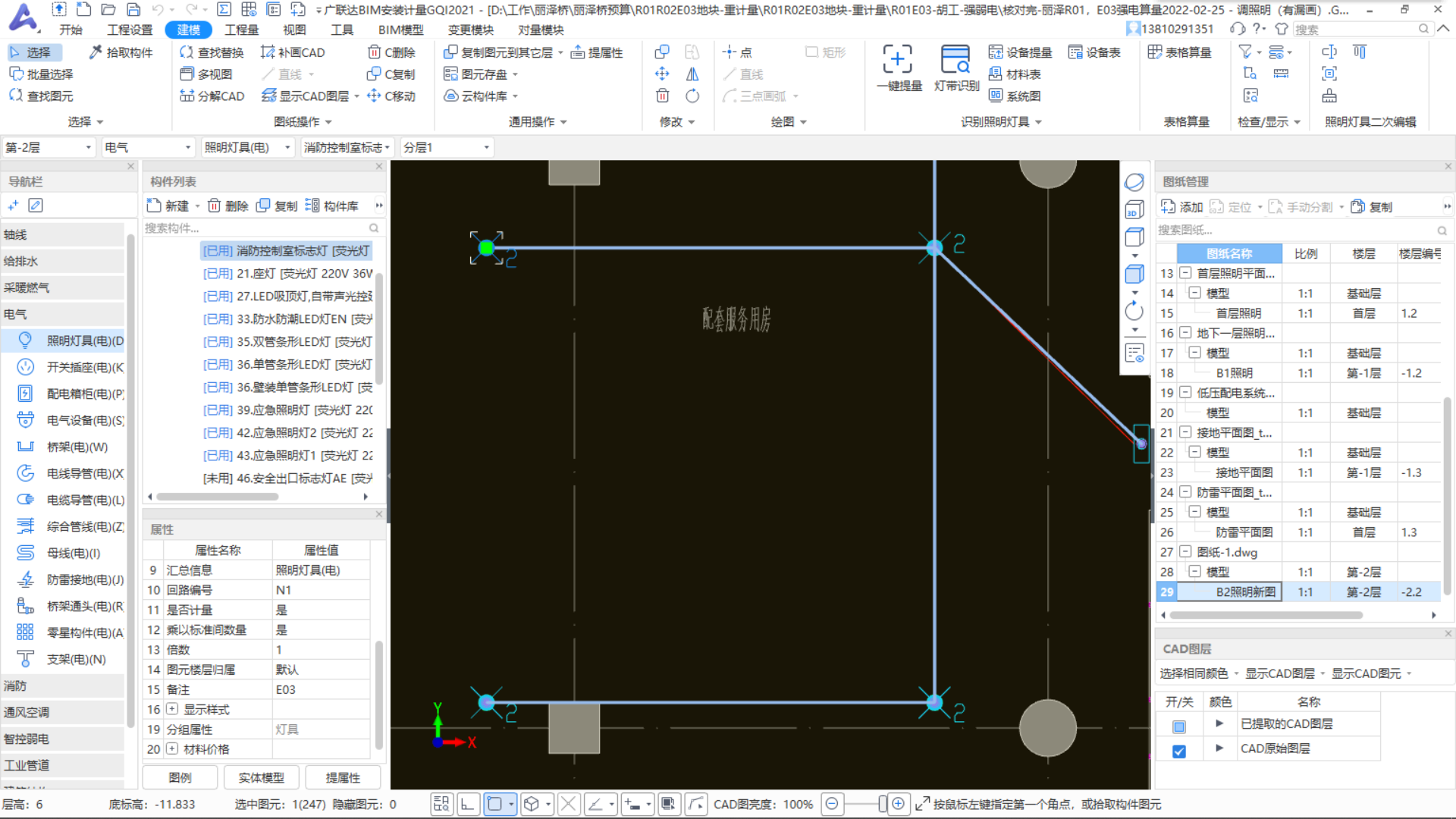Switch to the 对量模块 tab

point(541,30)
